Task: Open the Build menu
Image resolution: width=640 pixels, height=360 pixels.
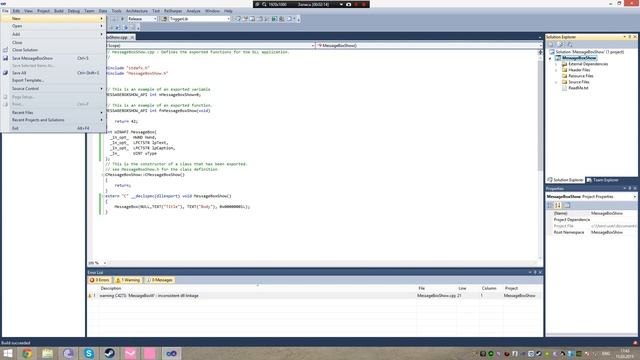Action: click(59, 11)
